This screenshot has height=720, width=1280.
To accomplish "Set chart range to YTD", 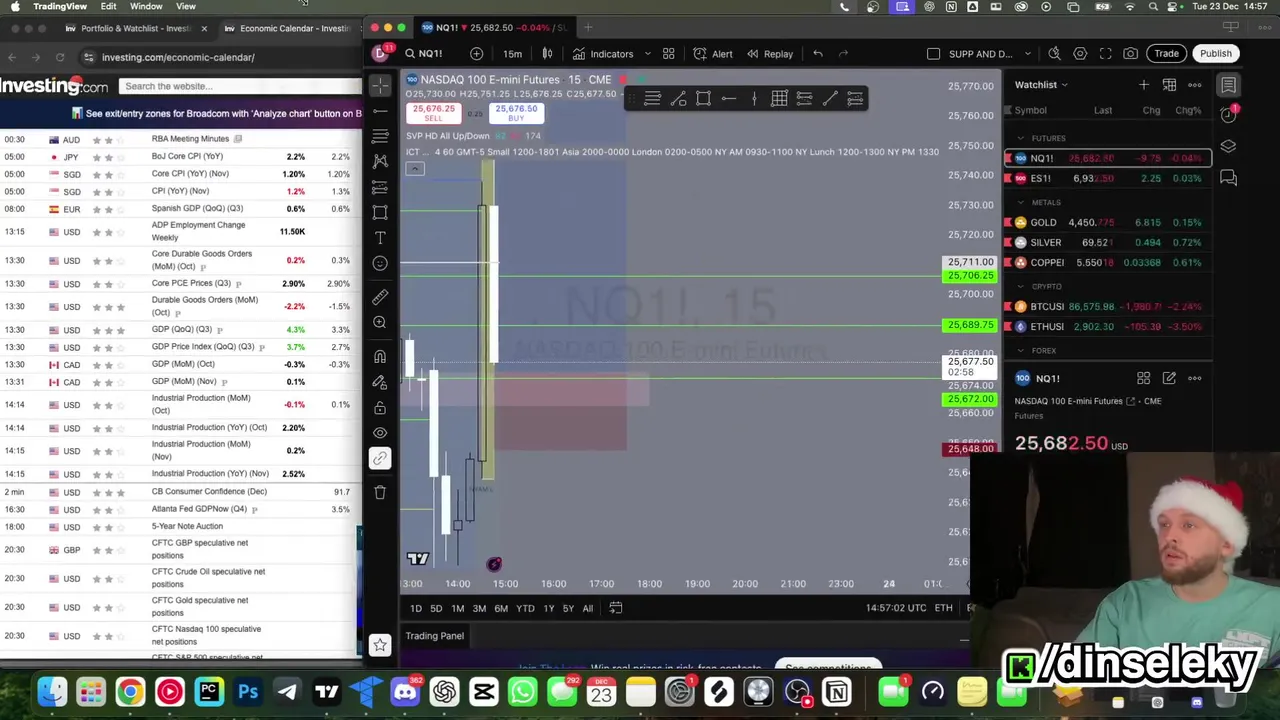I will tap(525, 609).
